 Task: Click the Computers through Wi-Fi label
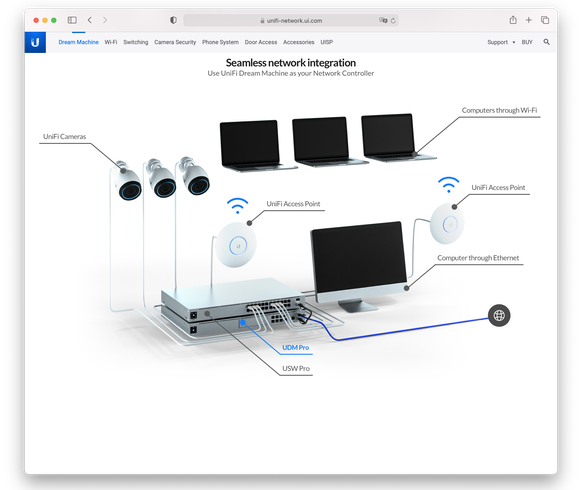coord(499,110)
